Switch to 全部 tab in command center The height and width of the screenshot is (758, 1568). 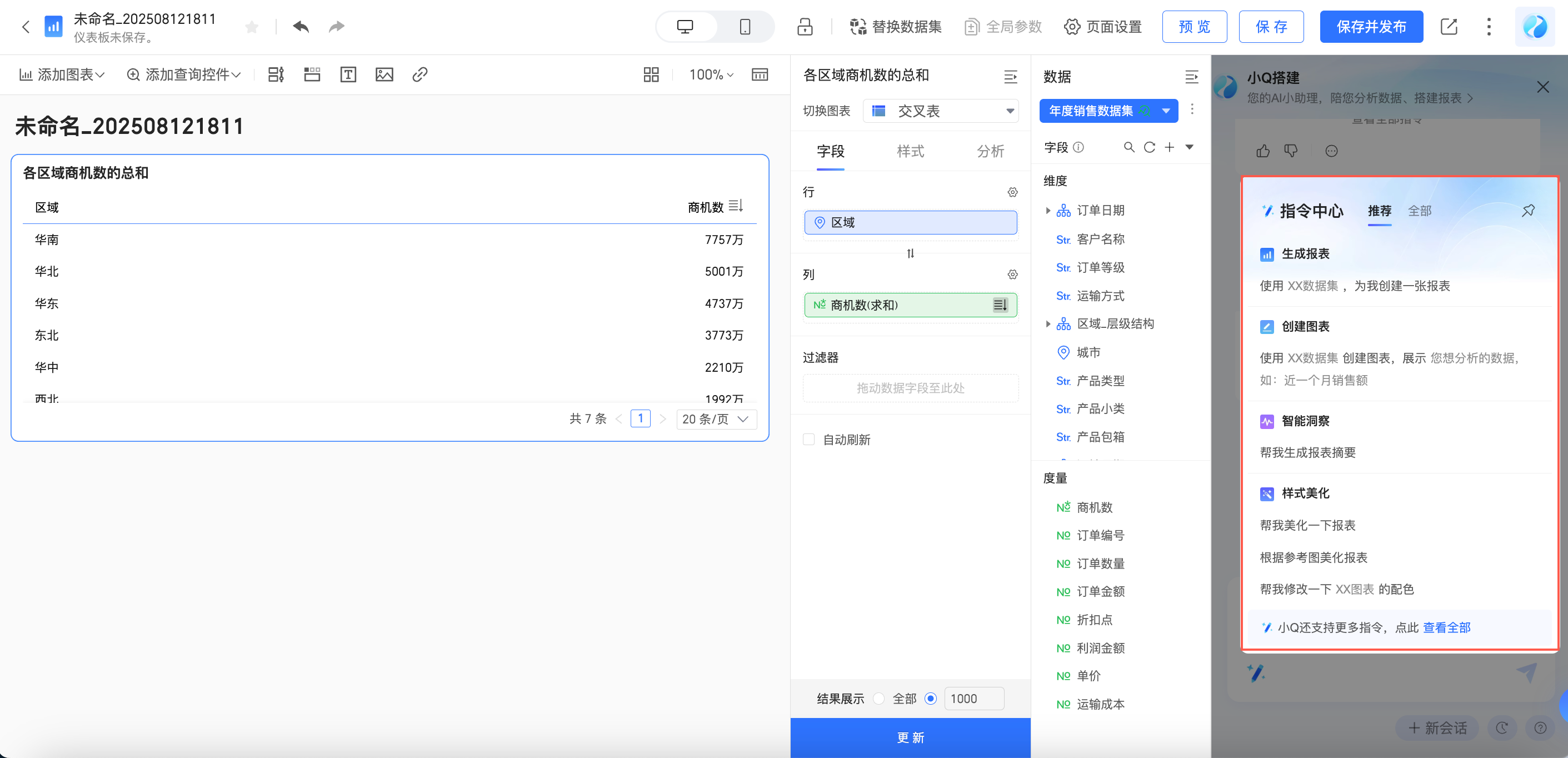(x=1420, y=211)
